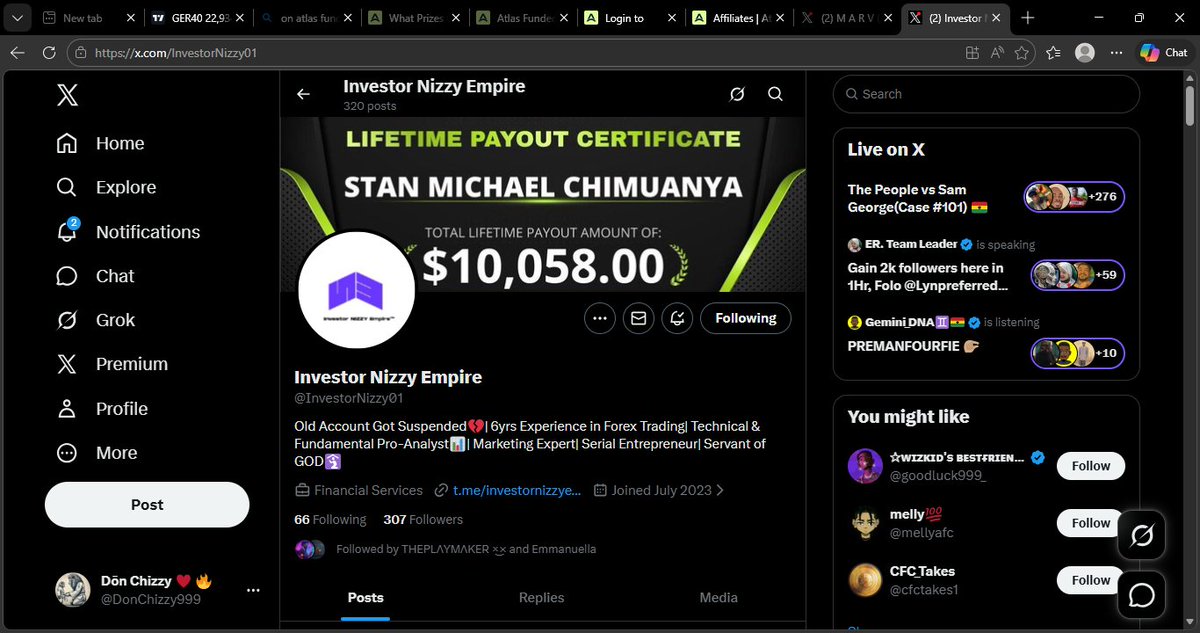Open the tab search dropdown arrow
1200x633 pixels.
coord(18,18)
